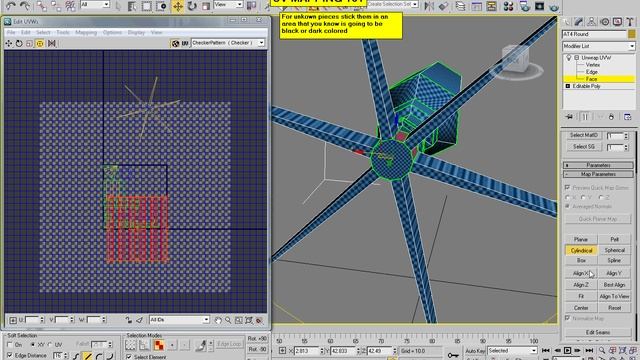Viewport: 640px width, 360px height.
Task: Click Zoom magnifier tool in Edit UVWs
Action: (228, 320)
